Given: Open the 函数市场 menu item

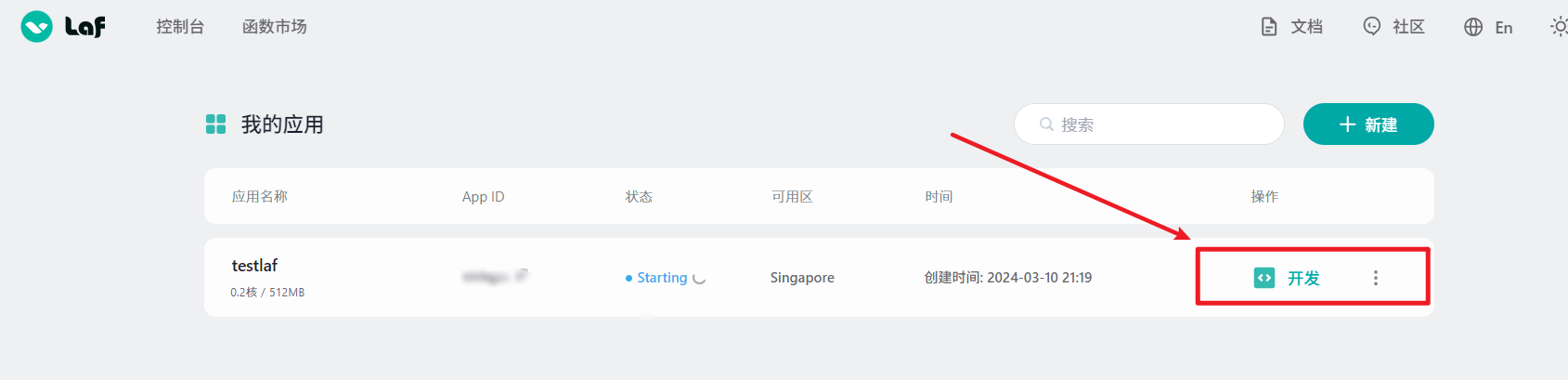Looking at the screenshot, I should [275, 27].
